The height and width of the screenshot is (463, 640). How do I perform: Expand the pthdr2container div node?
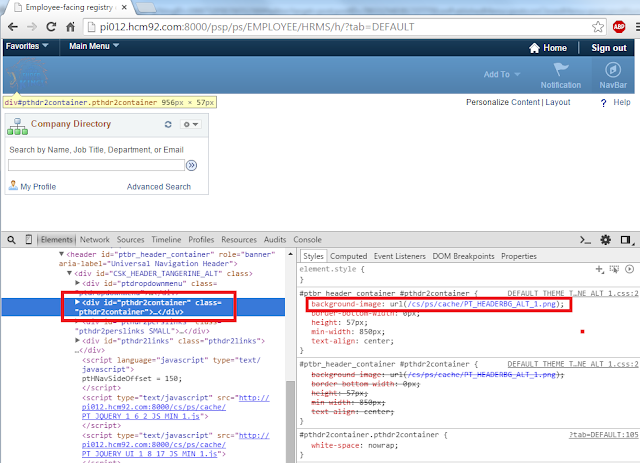[77, 302]
